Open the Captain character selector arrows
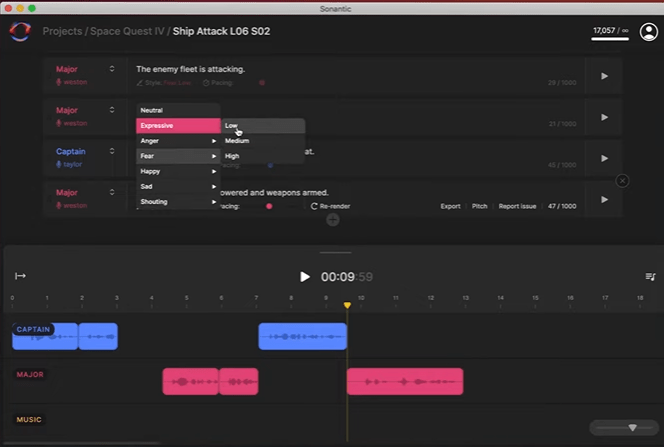664x447 pixels. click(x=112, y=152)
